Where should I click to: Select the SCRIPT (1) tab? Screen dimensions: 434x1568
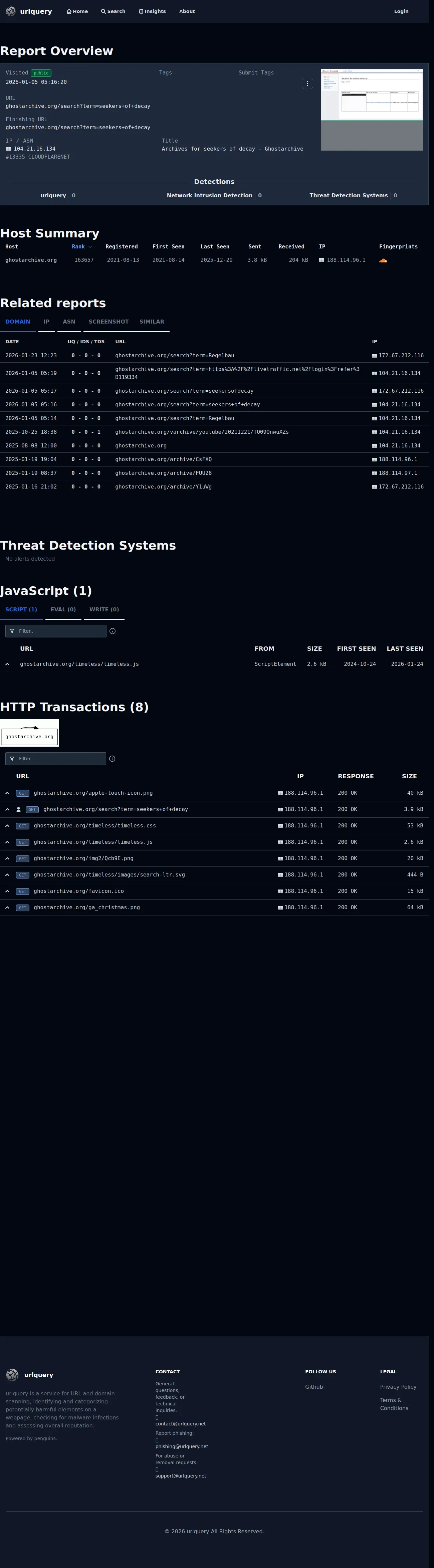(x=21, y=609)
